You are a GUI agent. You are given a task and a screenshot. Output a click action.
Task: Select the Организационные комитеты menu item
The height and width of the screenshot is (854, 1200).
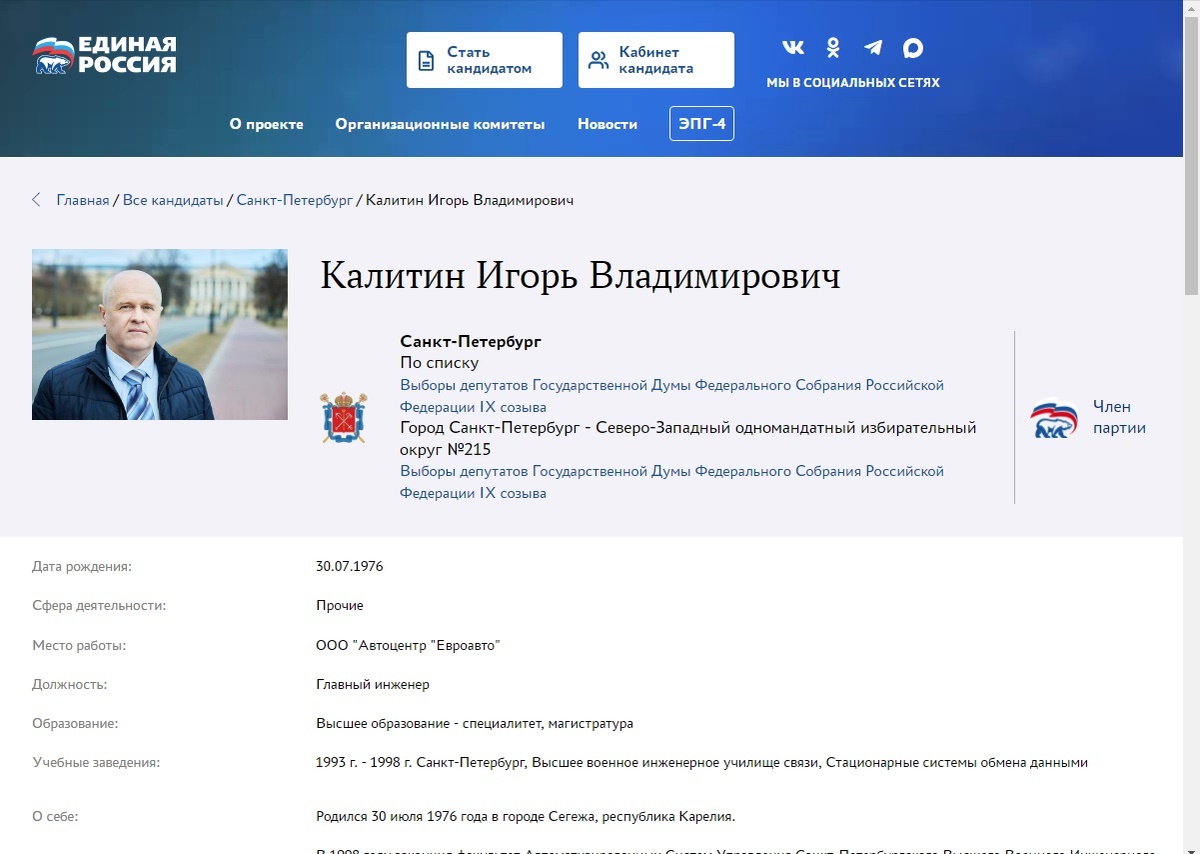[x=440, y=124]
